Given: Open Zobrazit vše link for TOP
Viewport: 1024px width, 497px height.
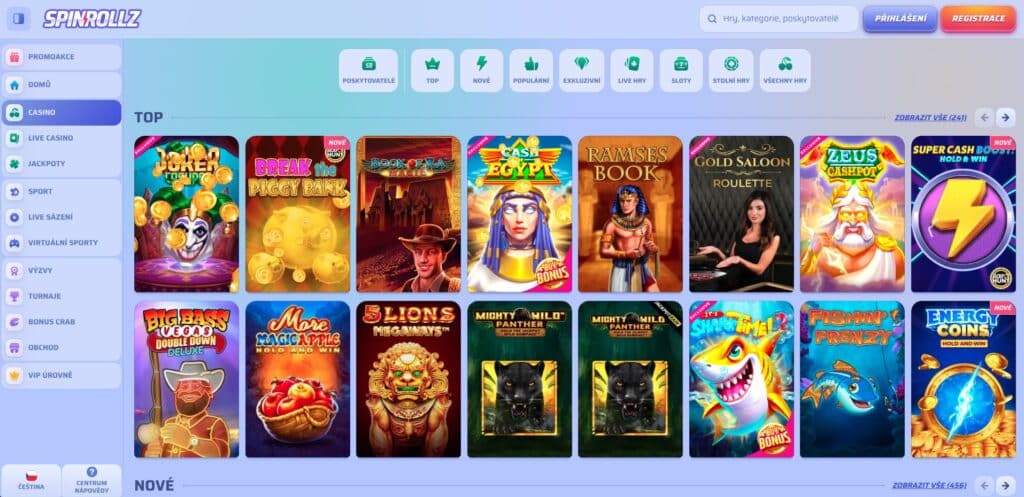Looking at the screenshot, I should 931,118.
